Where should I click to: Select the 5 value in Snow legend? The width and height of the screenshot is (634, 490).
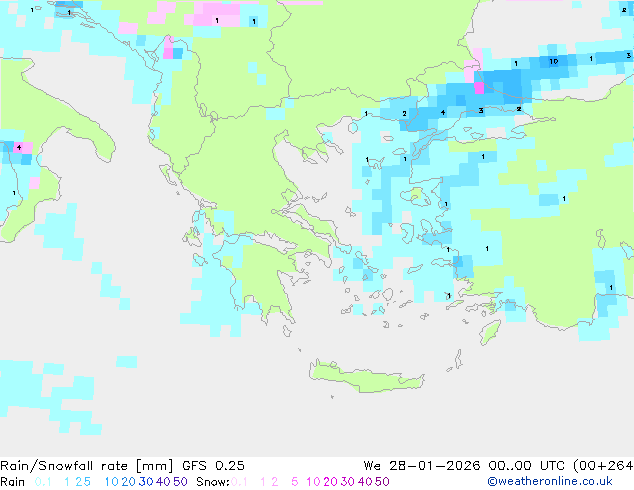[295, 482]
